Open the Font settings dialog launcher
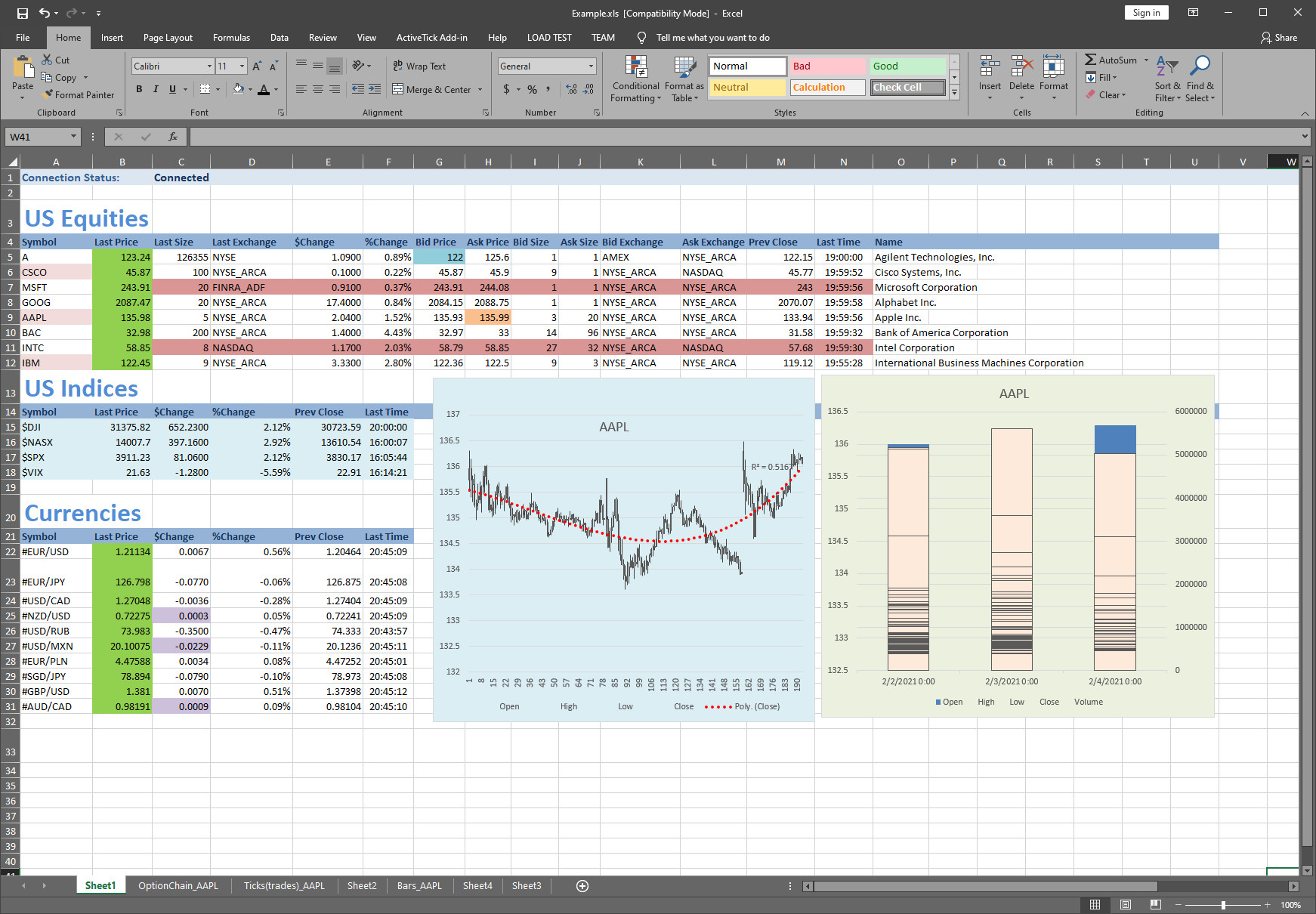Screen dimensions: 1316x914 [281, 113]
